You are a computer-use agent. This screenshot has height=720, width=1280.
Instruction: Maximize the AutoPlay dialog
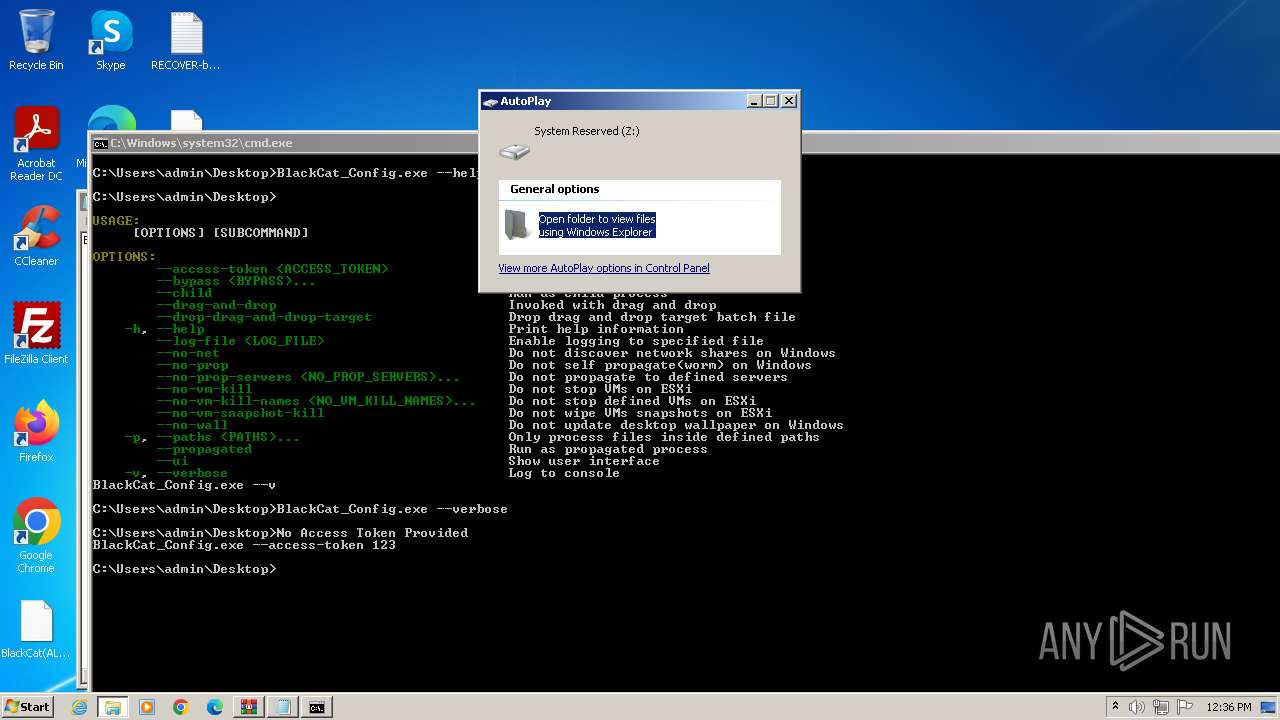(770, 101)
